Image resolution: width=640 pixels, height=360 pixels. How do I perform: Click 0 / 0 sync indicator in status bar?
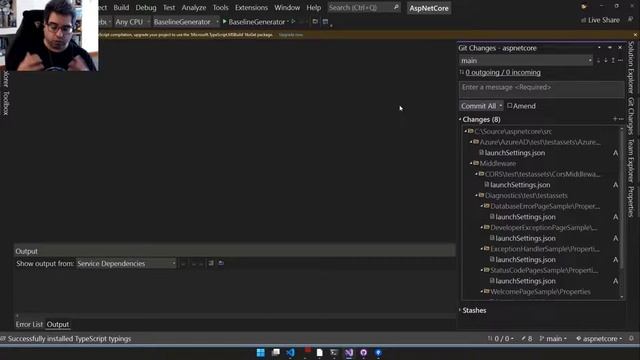(x=501, y=339)
